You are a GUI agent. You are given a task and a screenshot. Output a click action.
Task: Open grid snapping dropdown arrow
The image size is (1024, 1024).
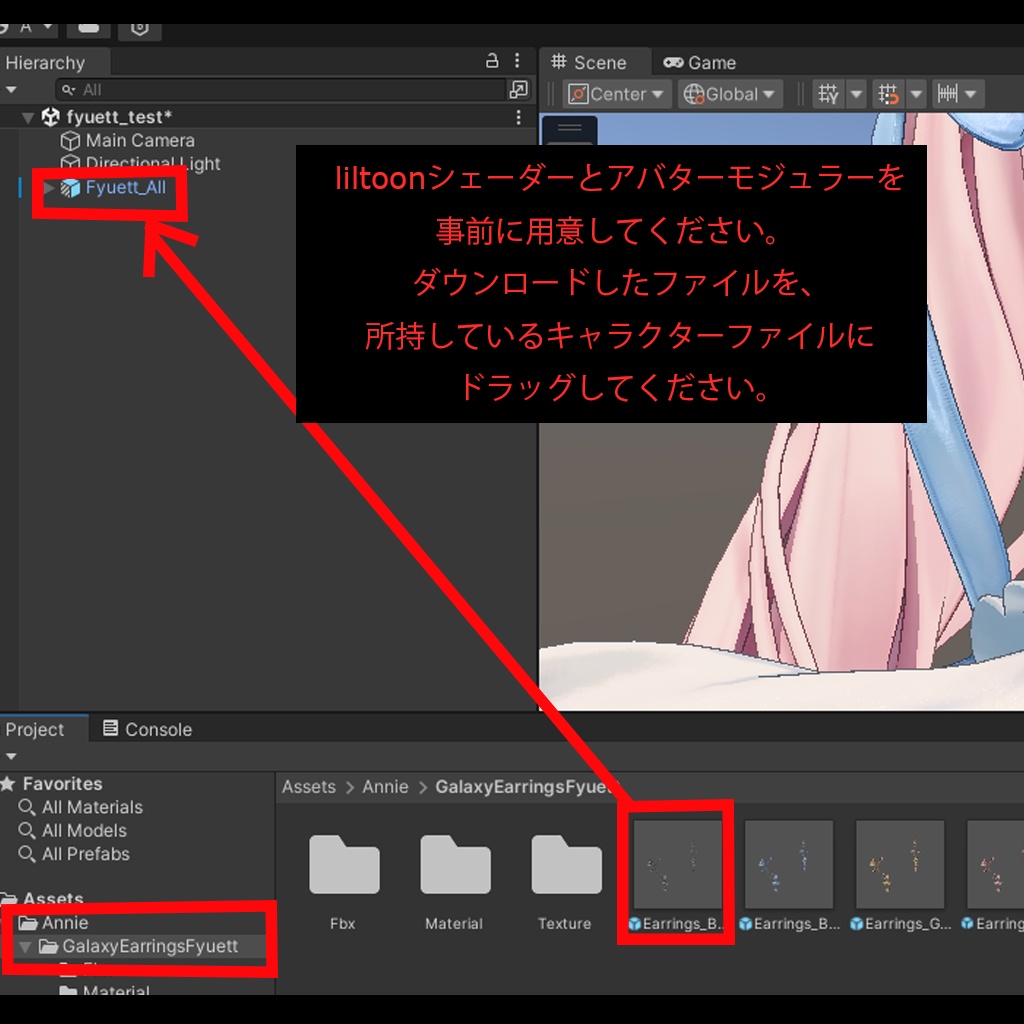[x=916, y=94]
